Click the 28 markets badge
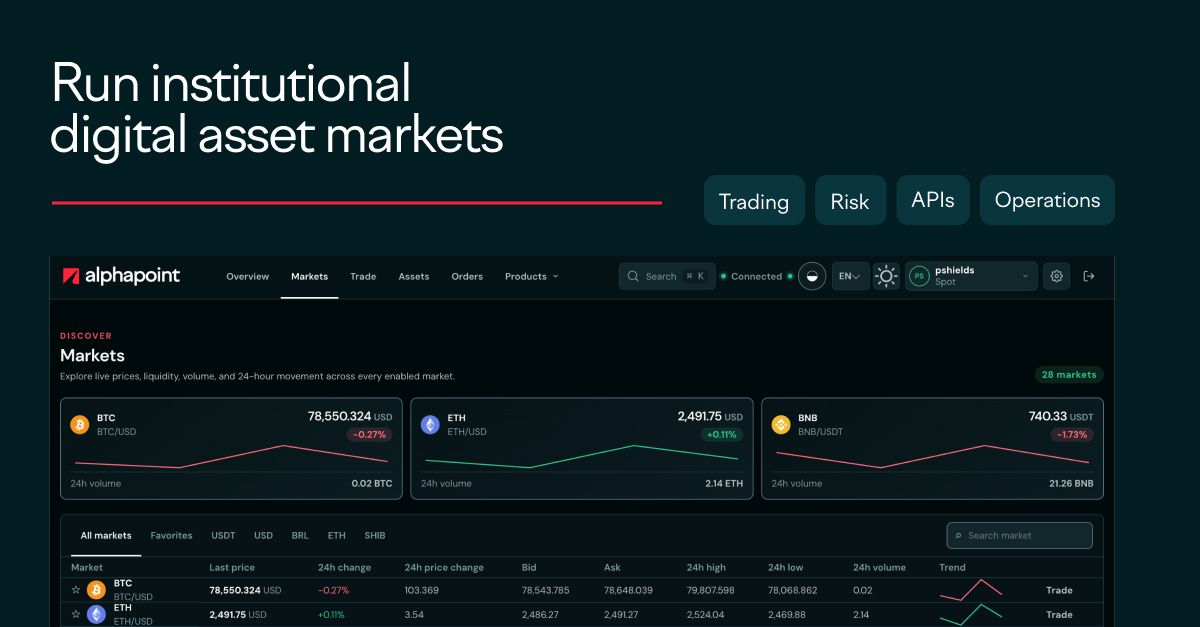The height and width of the screenshot is (627, 1200). coord(1069,375)
